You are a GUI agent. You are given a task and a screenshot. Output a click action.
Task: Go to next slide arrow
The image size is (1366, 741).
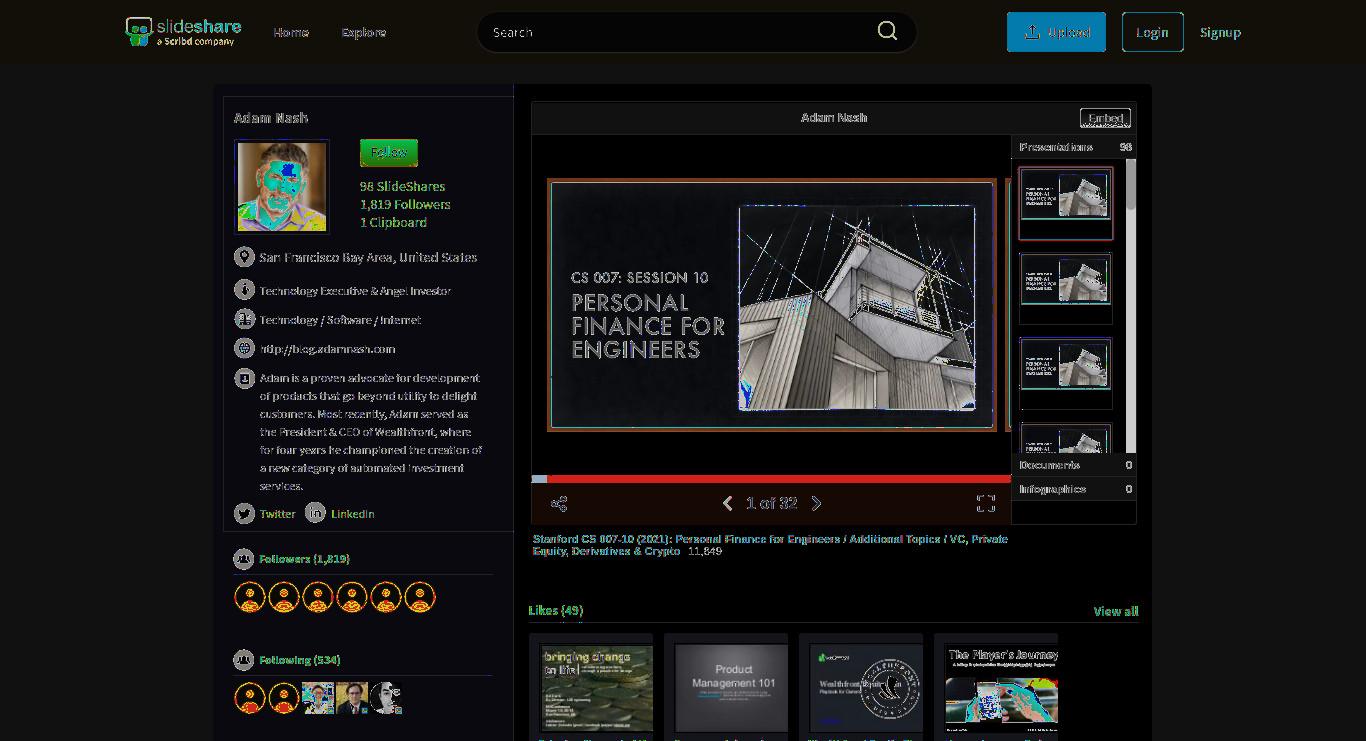[x=816, y=503]
